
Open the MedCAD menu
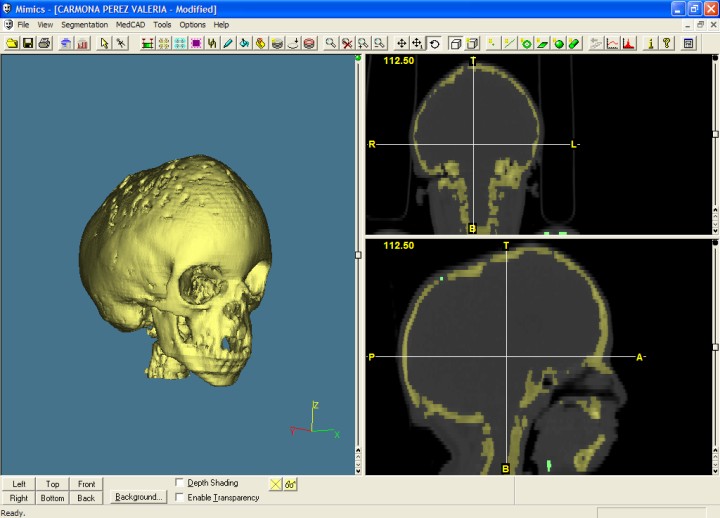(130, 24)
